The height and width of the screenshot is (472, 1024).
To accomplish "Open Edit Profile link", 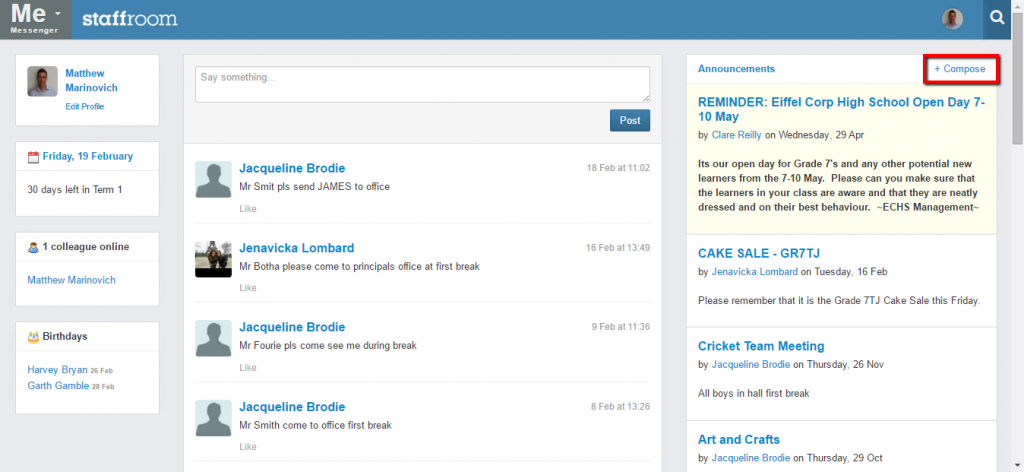I will coord(84,106).
